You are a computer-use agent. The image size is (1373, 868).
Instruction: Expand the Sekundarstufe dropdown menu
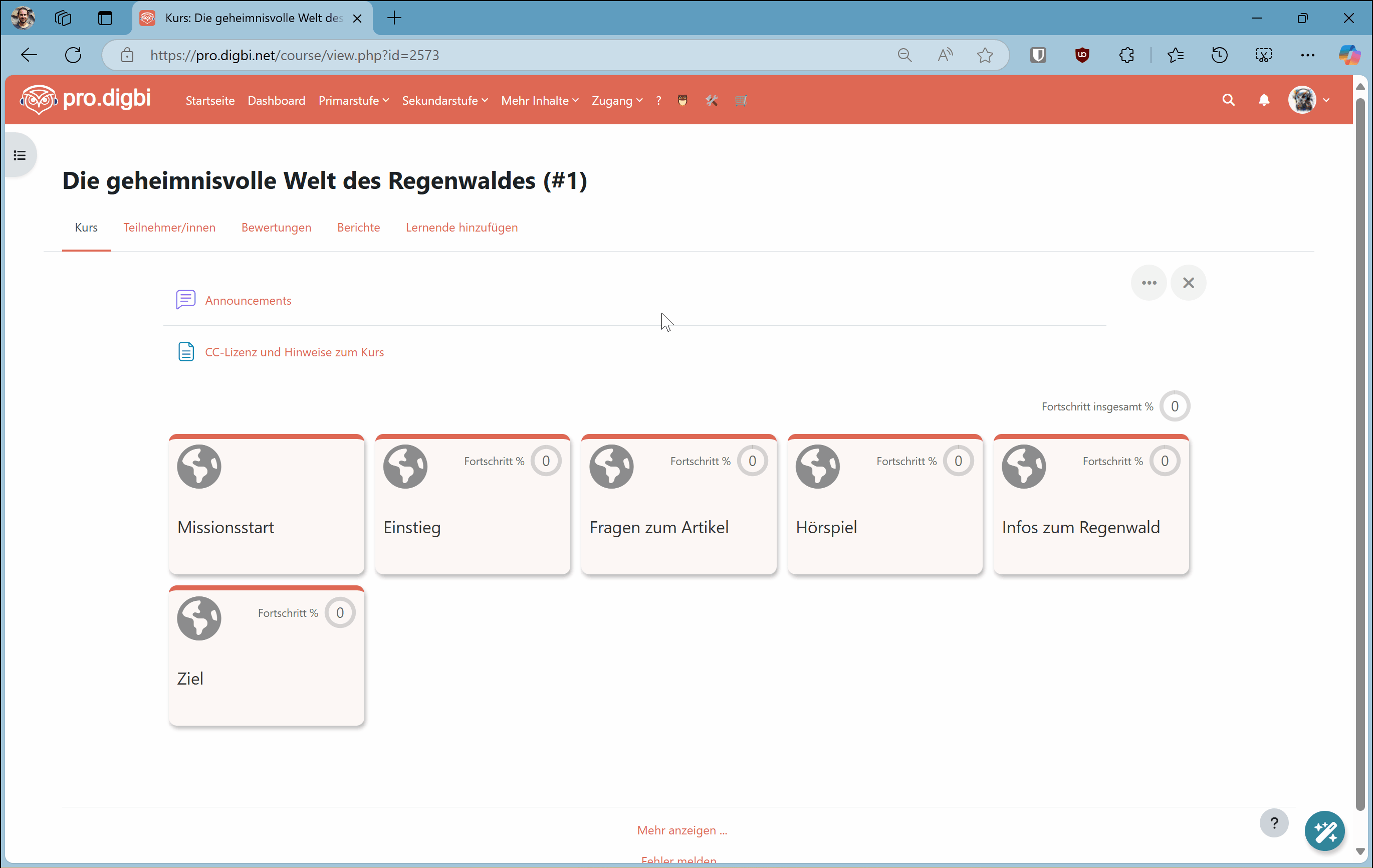[445, 100]
